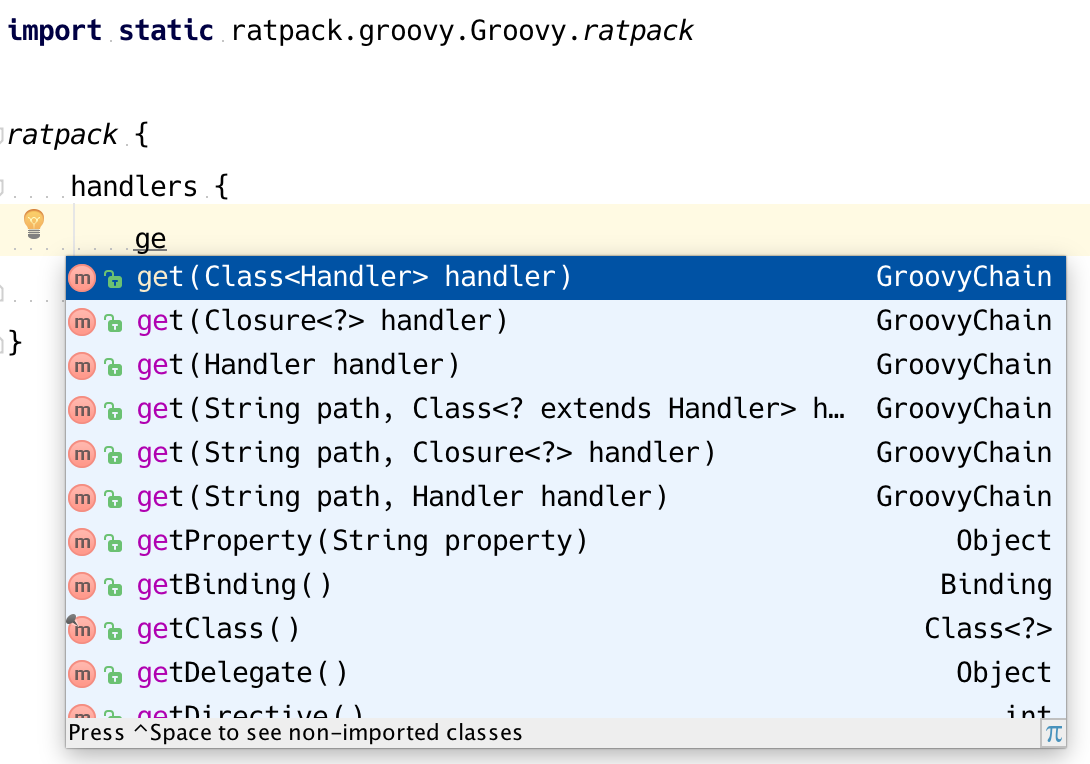The width and height of the screenshot is (1090, 764).
Task: Click the green unlock icon next to getBinding()
Action: click(x=113, y=585)
